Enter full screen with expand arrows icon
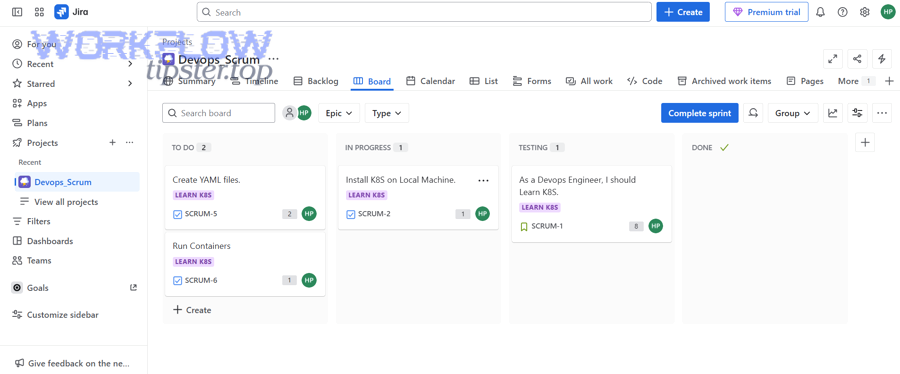 [832, 59]
